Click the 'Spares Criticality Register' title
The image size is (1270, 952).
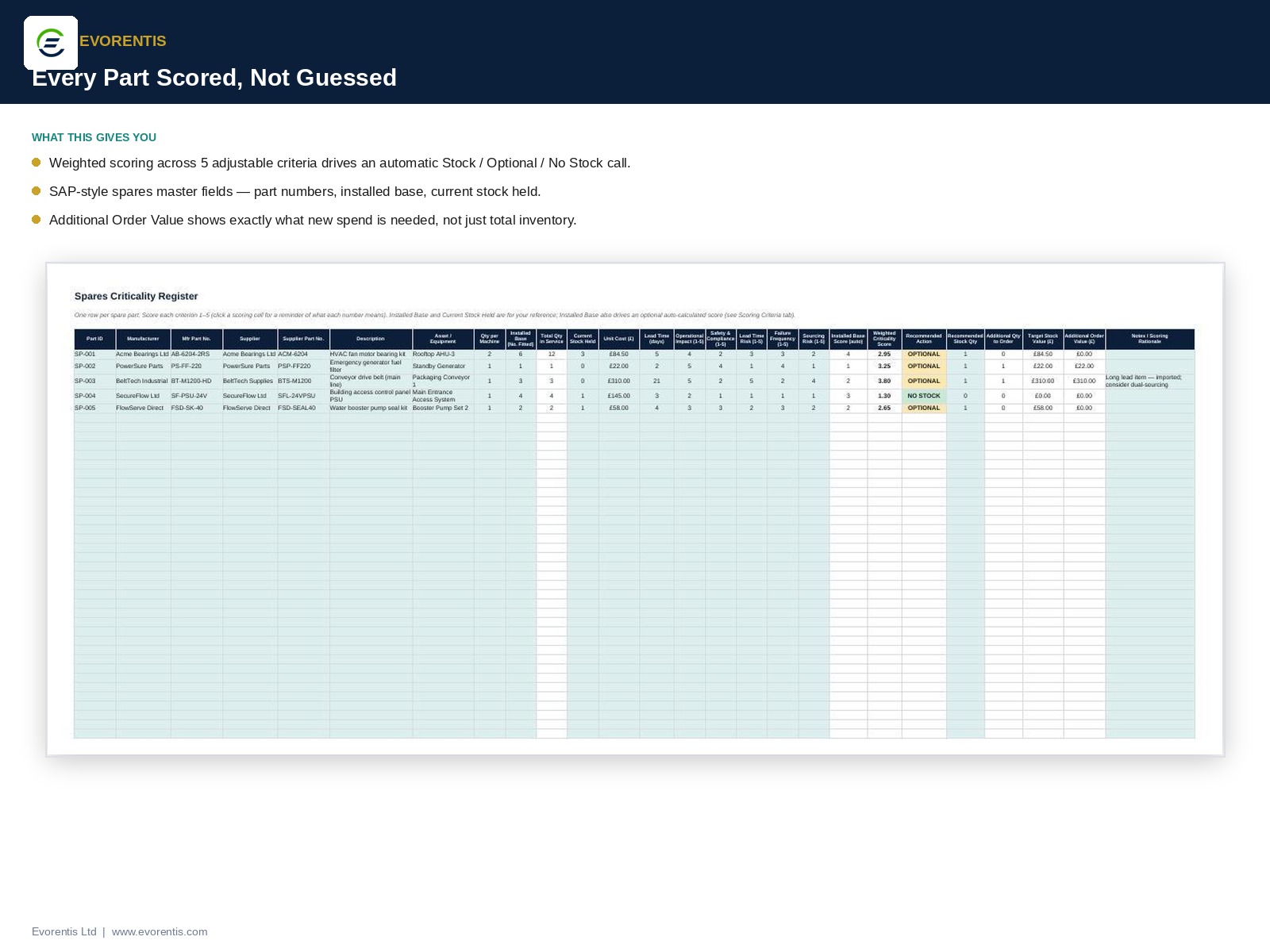[136, 296]
